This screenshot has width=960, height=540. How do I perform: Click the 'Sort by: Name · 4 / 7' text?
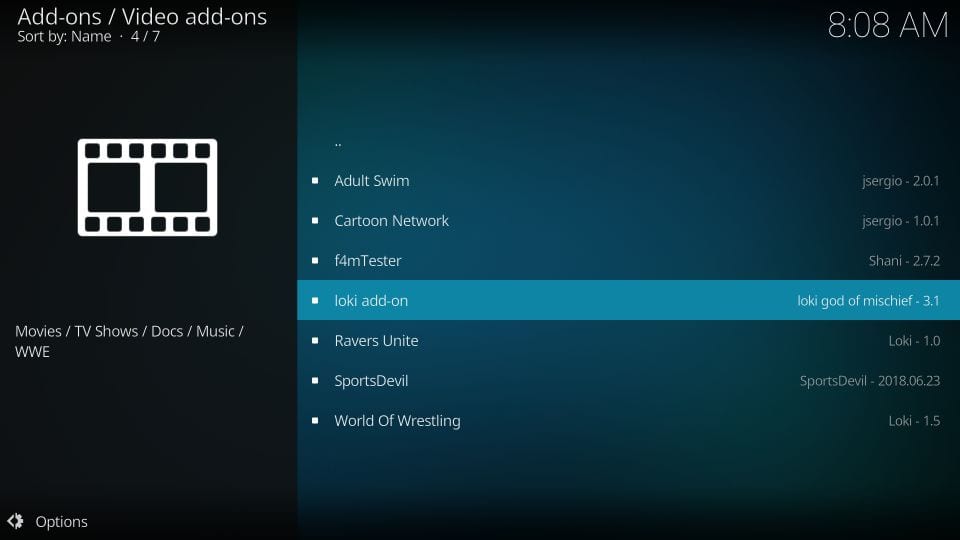pyautogui.click(x=89, y=37)
